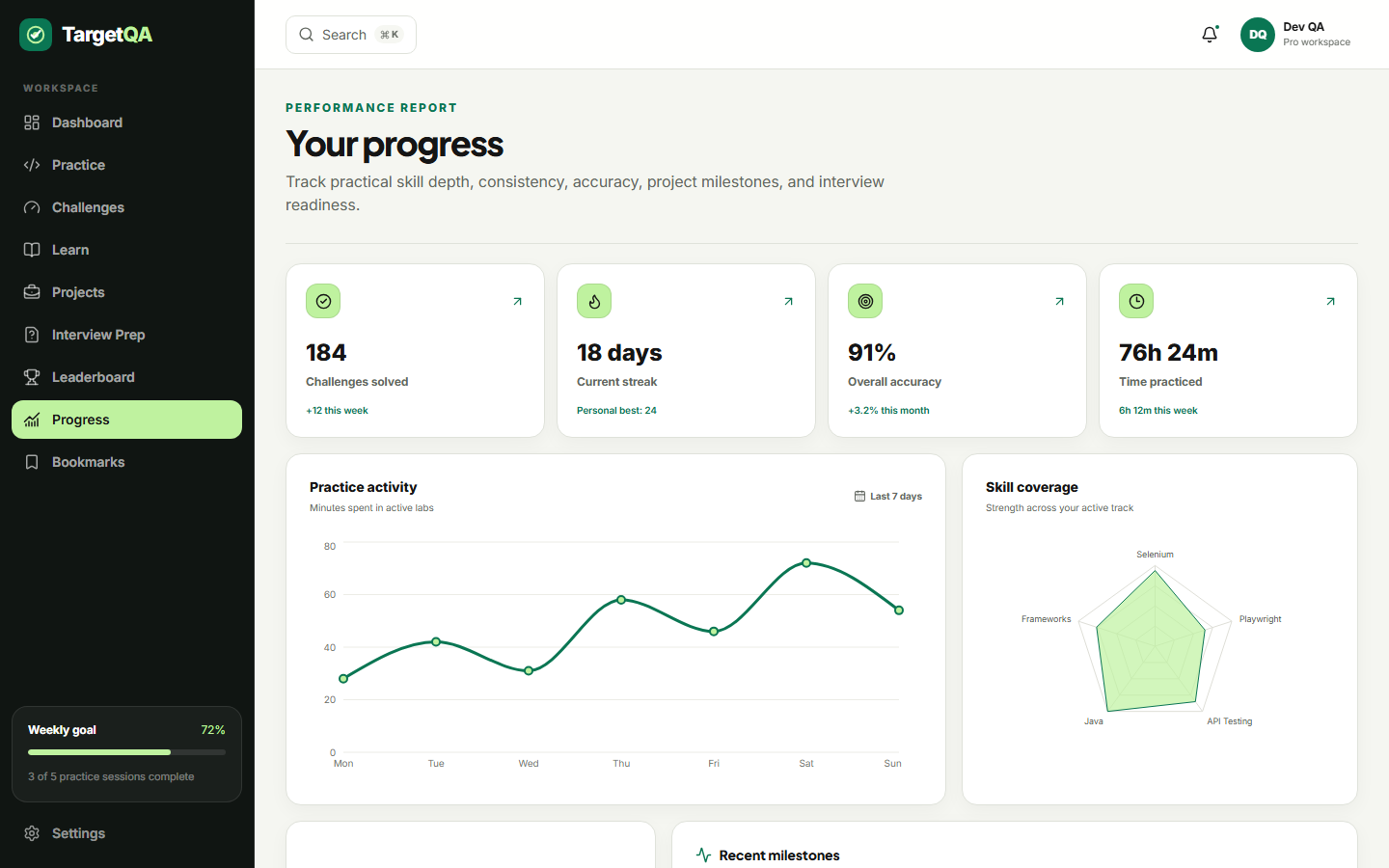Click the "Personal best: 24" text
Viewport: 1389px width, 868px height.
pyautogui.click(x=616, y=411)
